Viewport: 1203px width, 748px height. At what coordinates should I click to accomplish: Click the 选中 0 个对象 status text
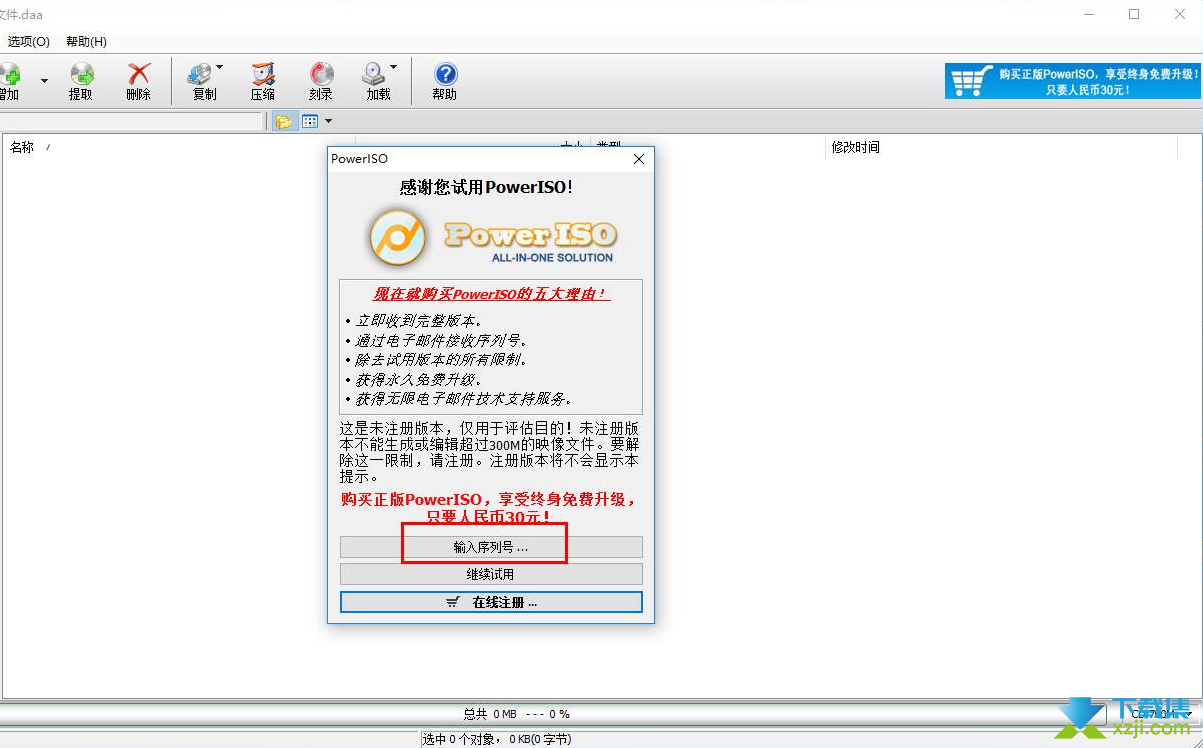[x=497, y=739]
